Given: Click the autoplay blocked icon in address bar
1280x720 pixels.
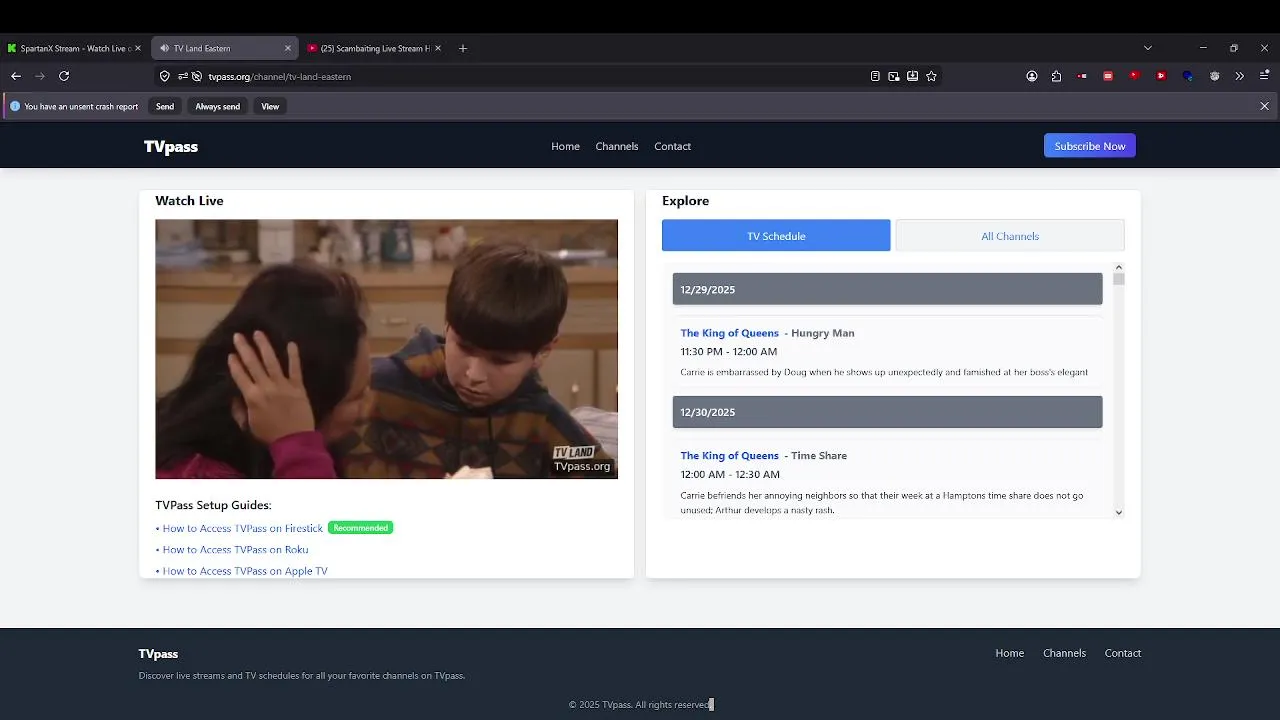Looking at the screenshot, I should (x=197, y=76).
